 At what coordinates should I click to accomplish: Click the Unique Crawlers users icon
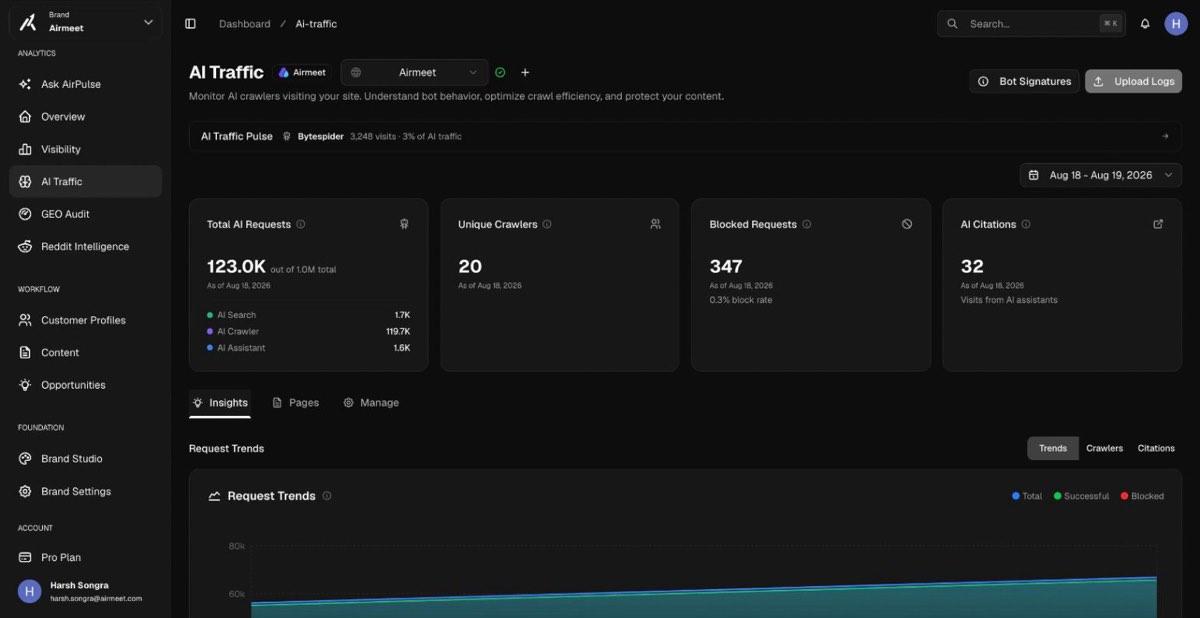pyautogui.click(x=655, y=224)
